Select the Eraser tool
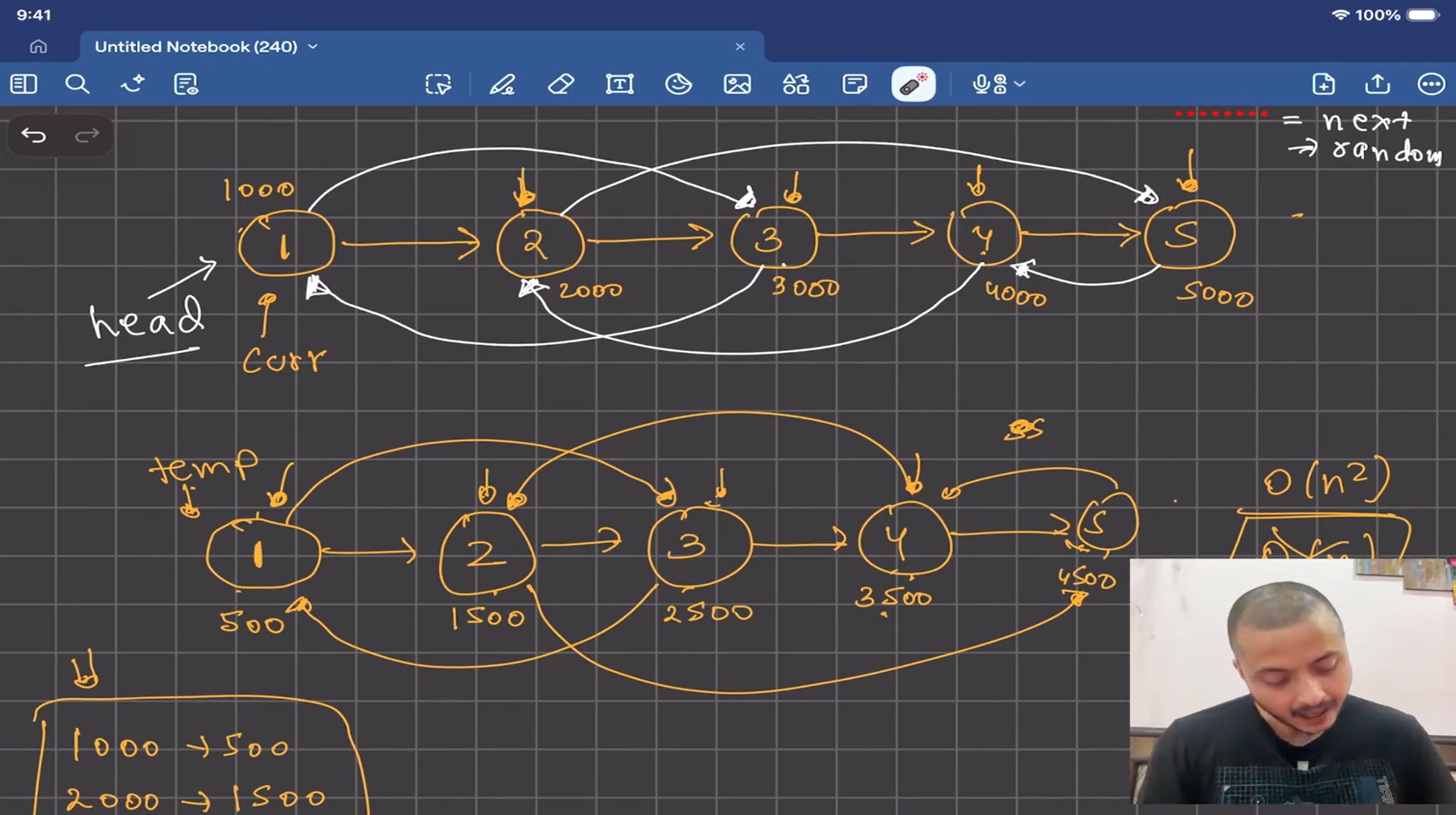The image size is (1456, 815). coord(561,84)
